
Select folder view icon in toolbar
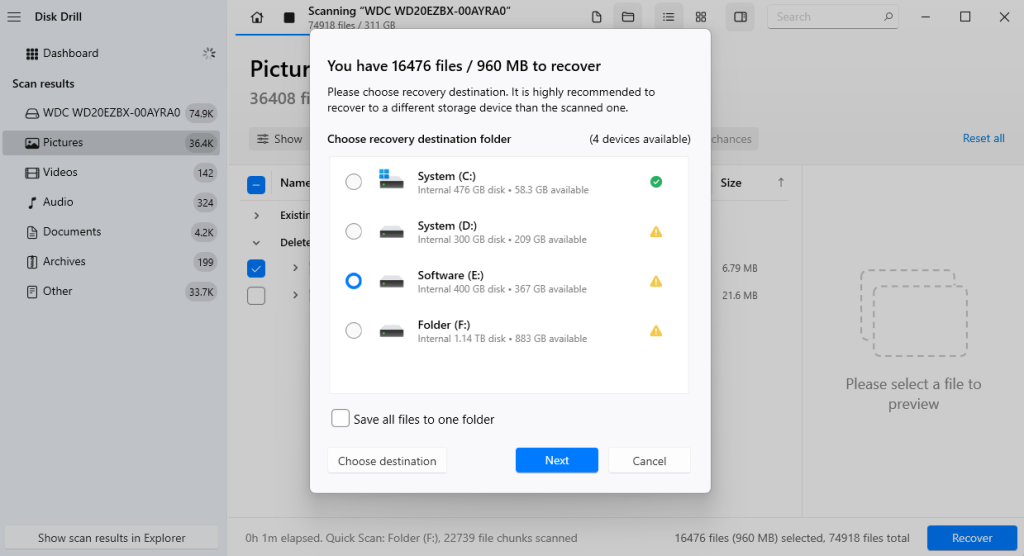tap(628, 17)
